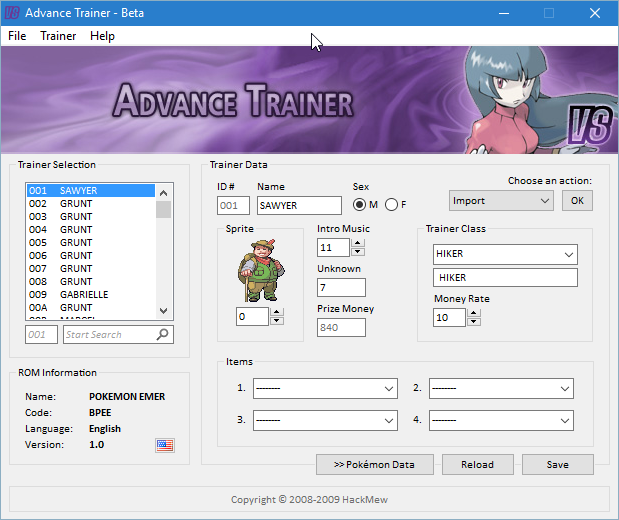Select trainer 002 GRUNT in list
The image size is (619, 520).
pos(91,204)
